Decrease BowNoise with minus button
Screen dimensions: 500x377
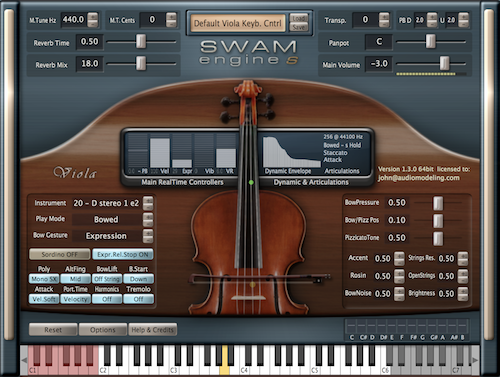tap(399, 297)
